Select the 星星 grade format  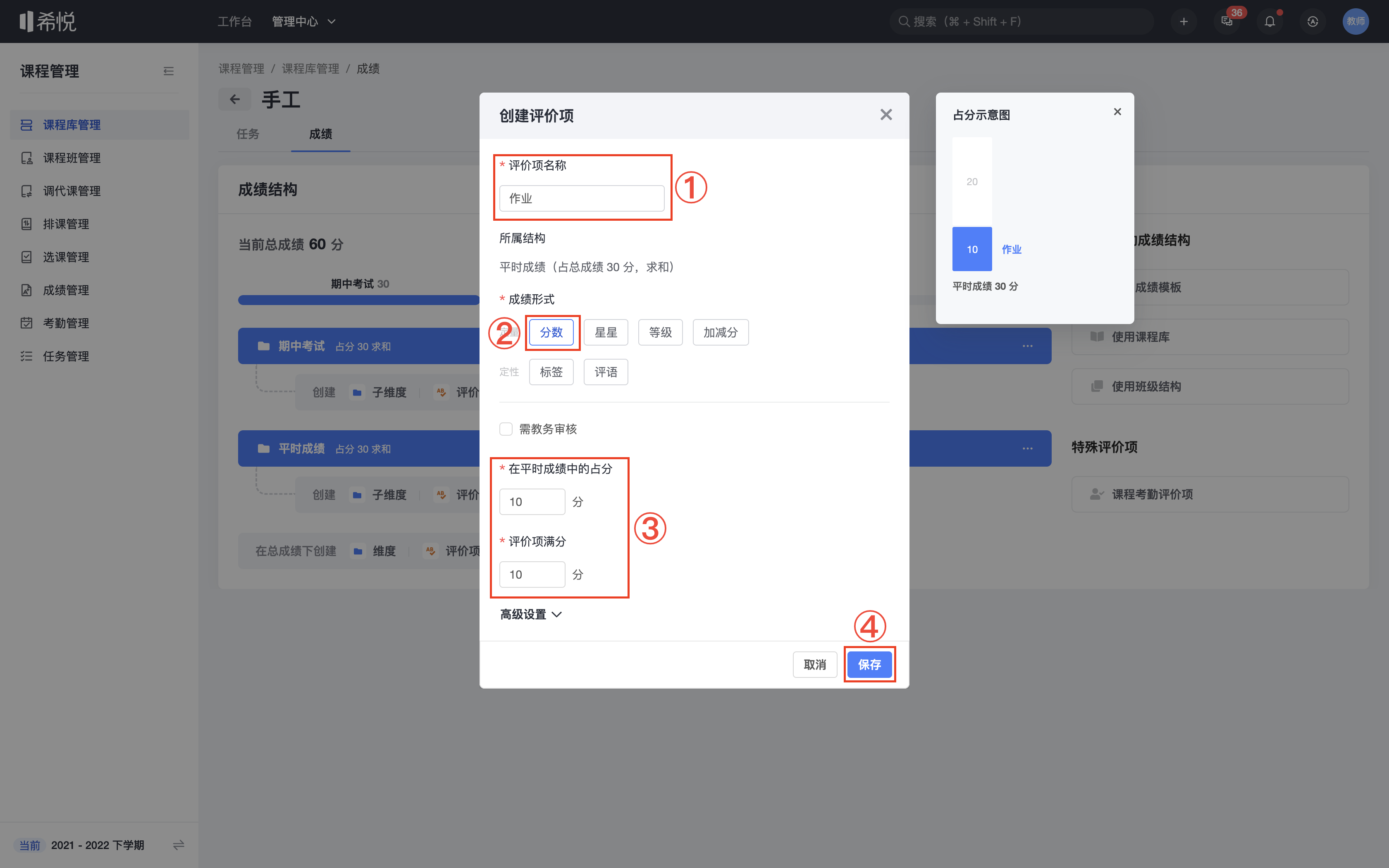coord(606,332)
